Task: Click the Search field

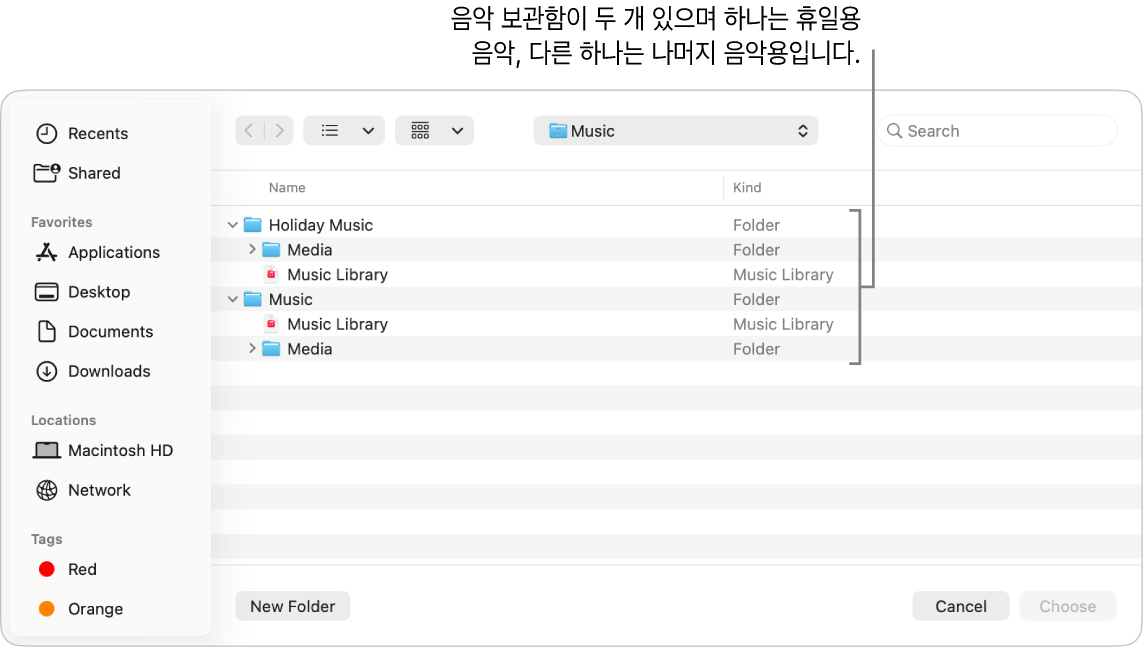Action: 997,131
